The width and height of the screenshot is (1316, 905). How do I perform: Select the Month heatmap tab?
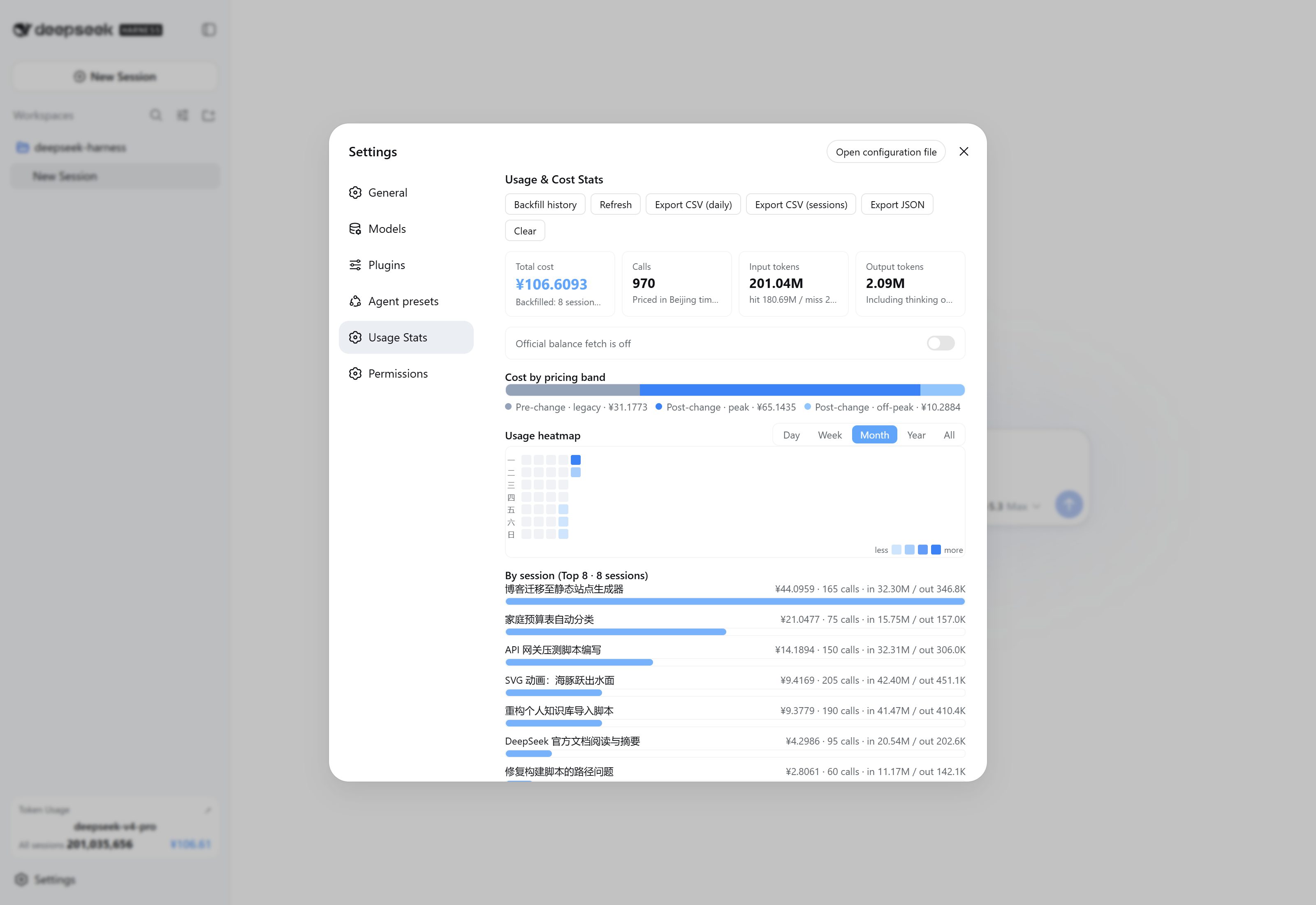click(x=874, y=435)
